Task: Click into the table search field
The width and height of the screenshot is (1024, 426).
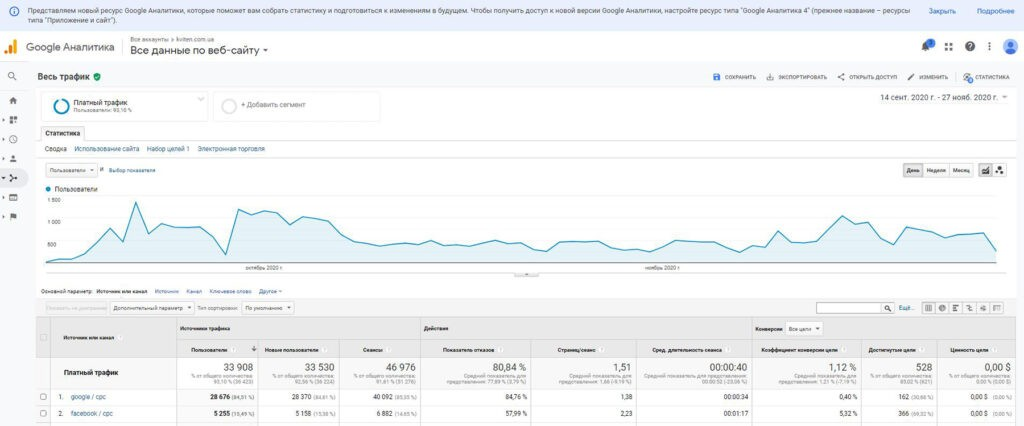Action: coord(849,308)
